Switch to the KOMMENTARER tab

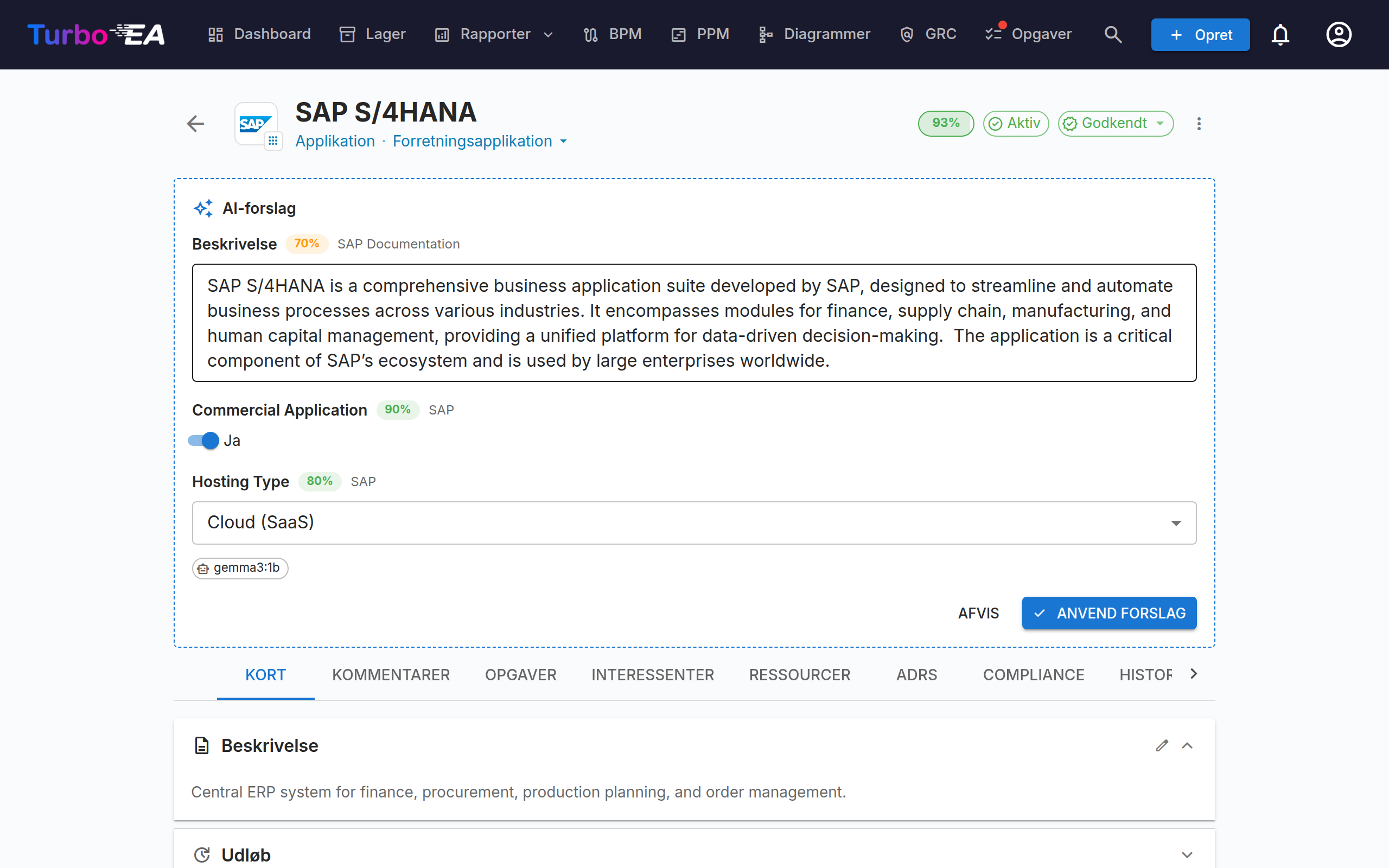coord(390,674)
